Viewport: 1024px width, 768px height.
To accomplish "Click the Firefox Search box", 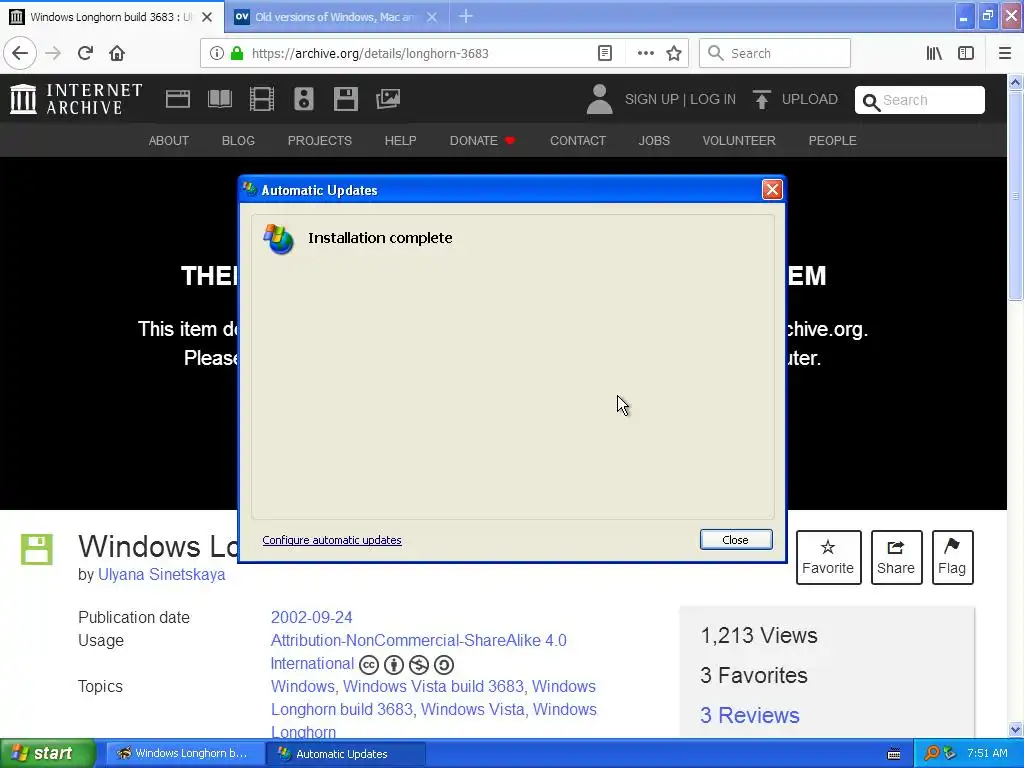I will click(775, 53).
